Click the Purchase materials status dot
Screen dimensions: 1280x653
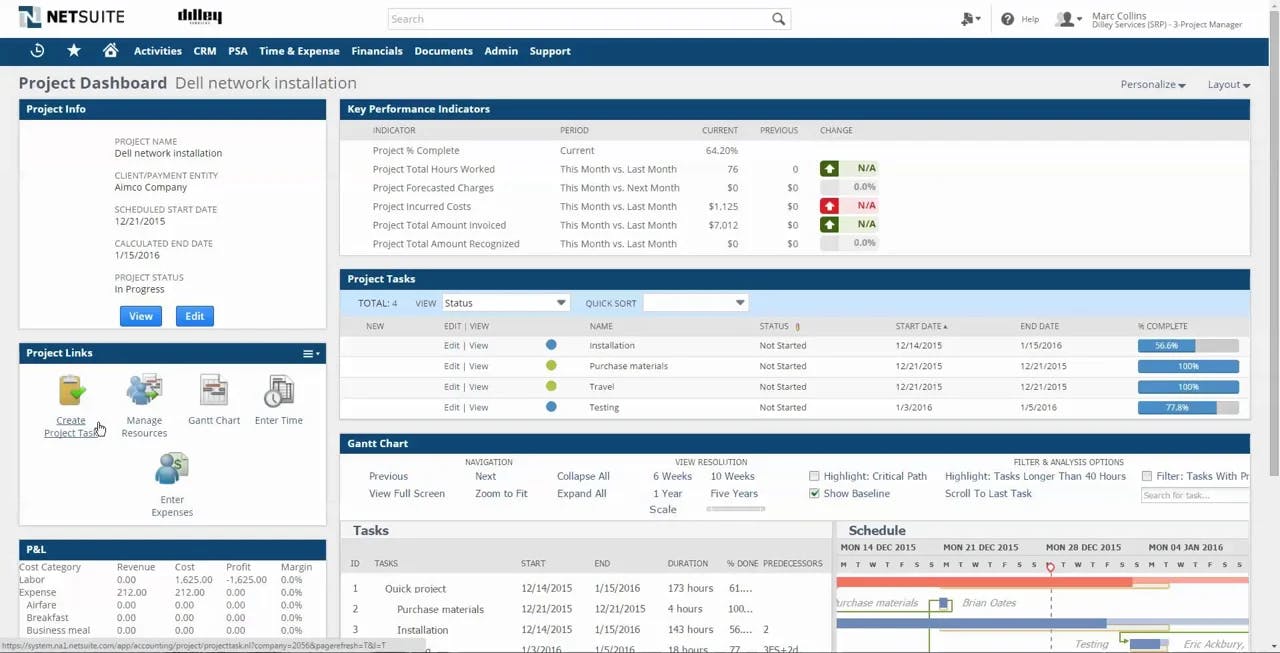point(551,366)
